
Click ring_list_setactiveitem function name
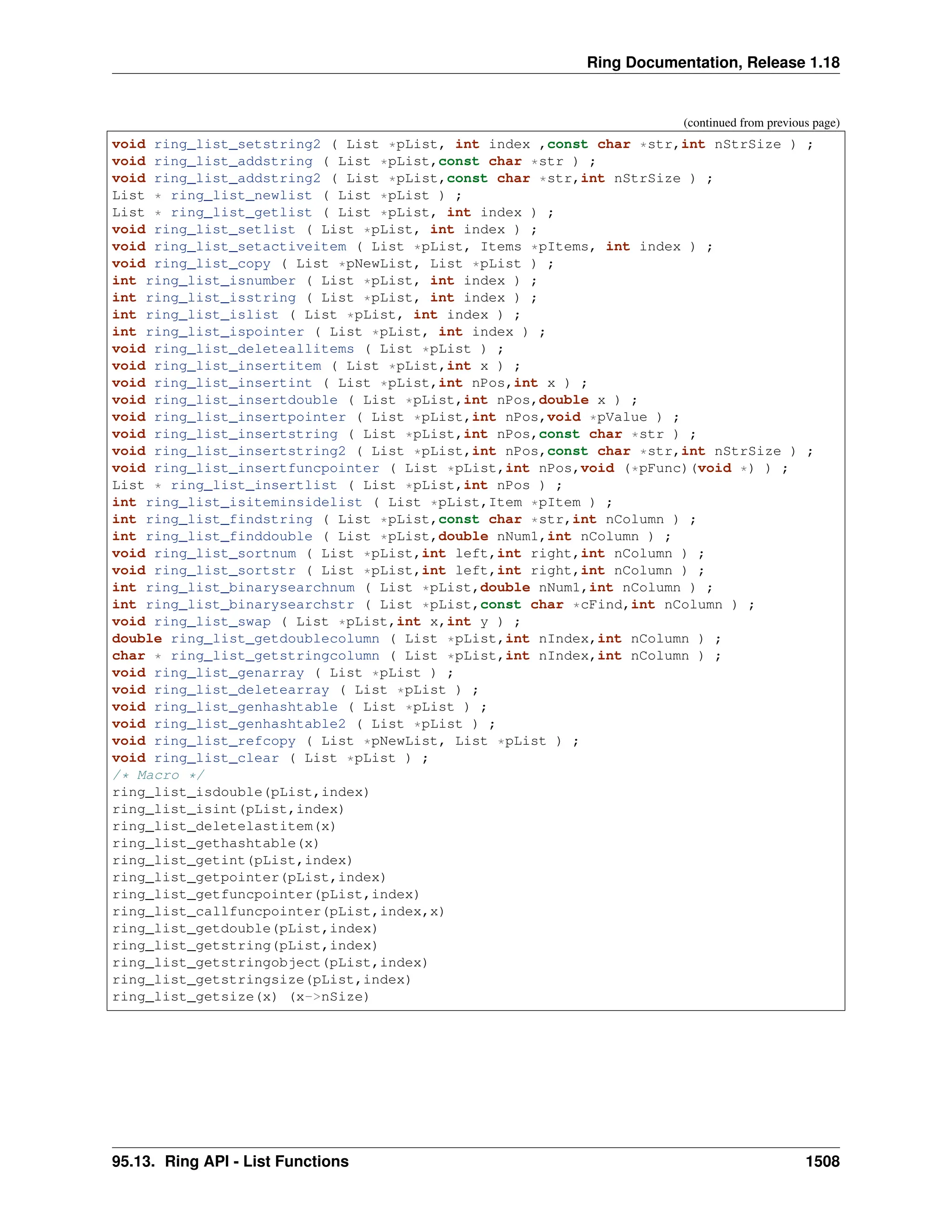pos(251,247)
